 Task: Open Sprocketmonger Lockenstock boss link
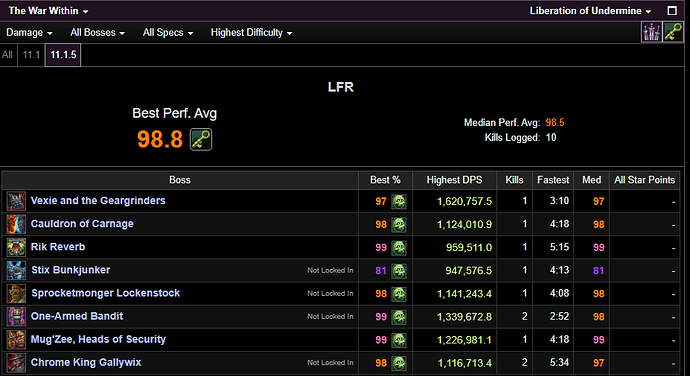[x=106, y=293]
